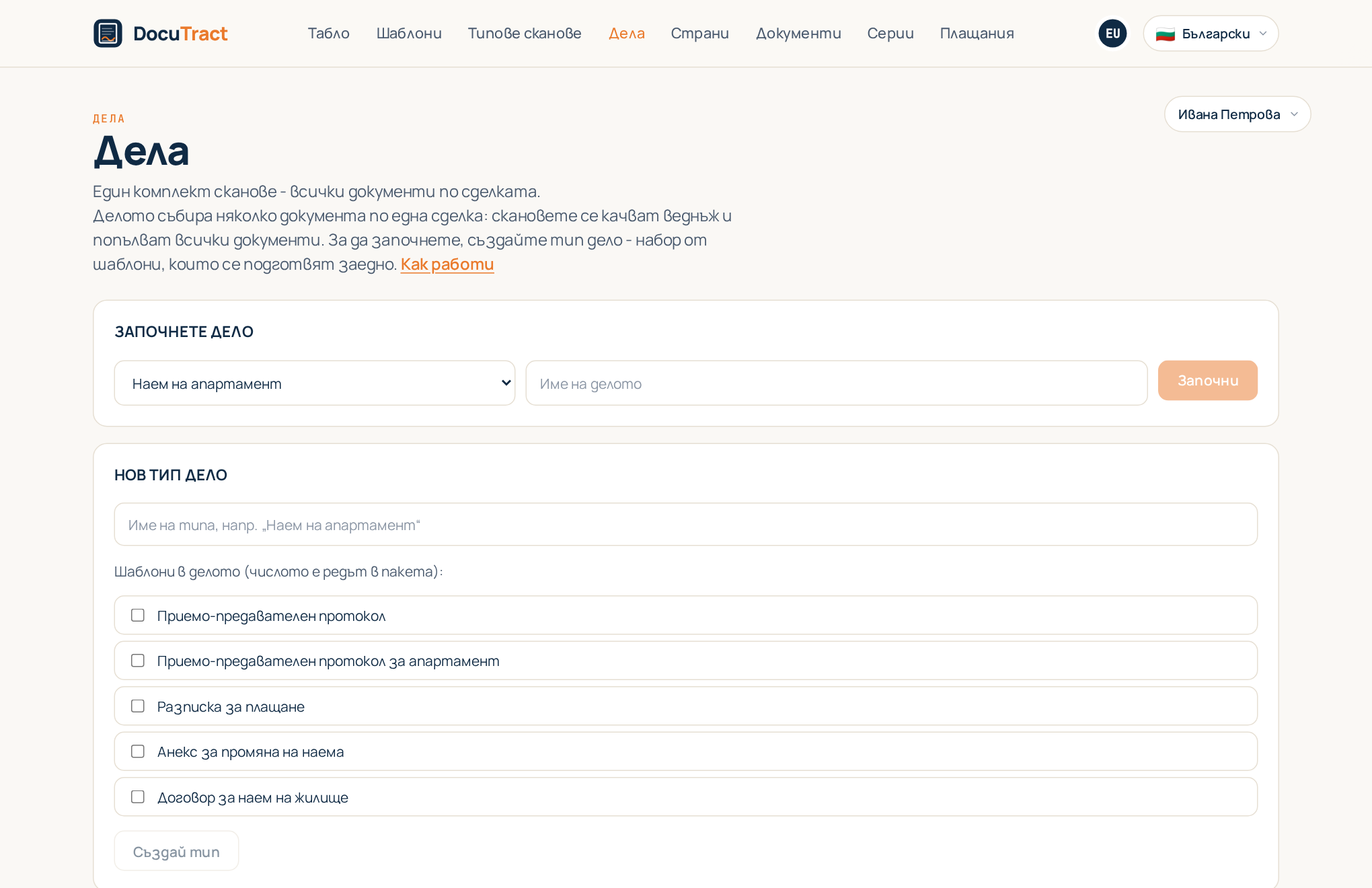The width and height of the screenshot is (1372, 888).
Task: Click the Започни button
Action: point(1207,380)
